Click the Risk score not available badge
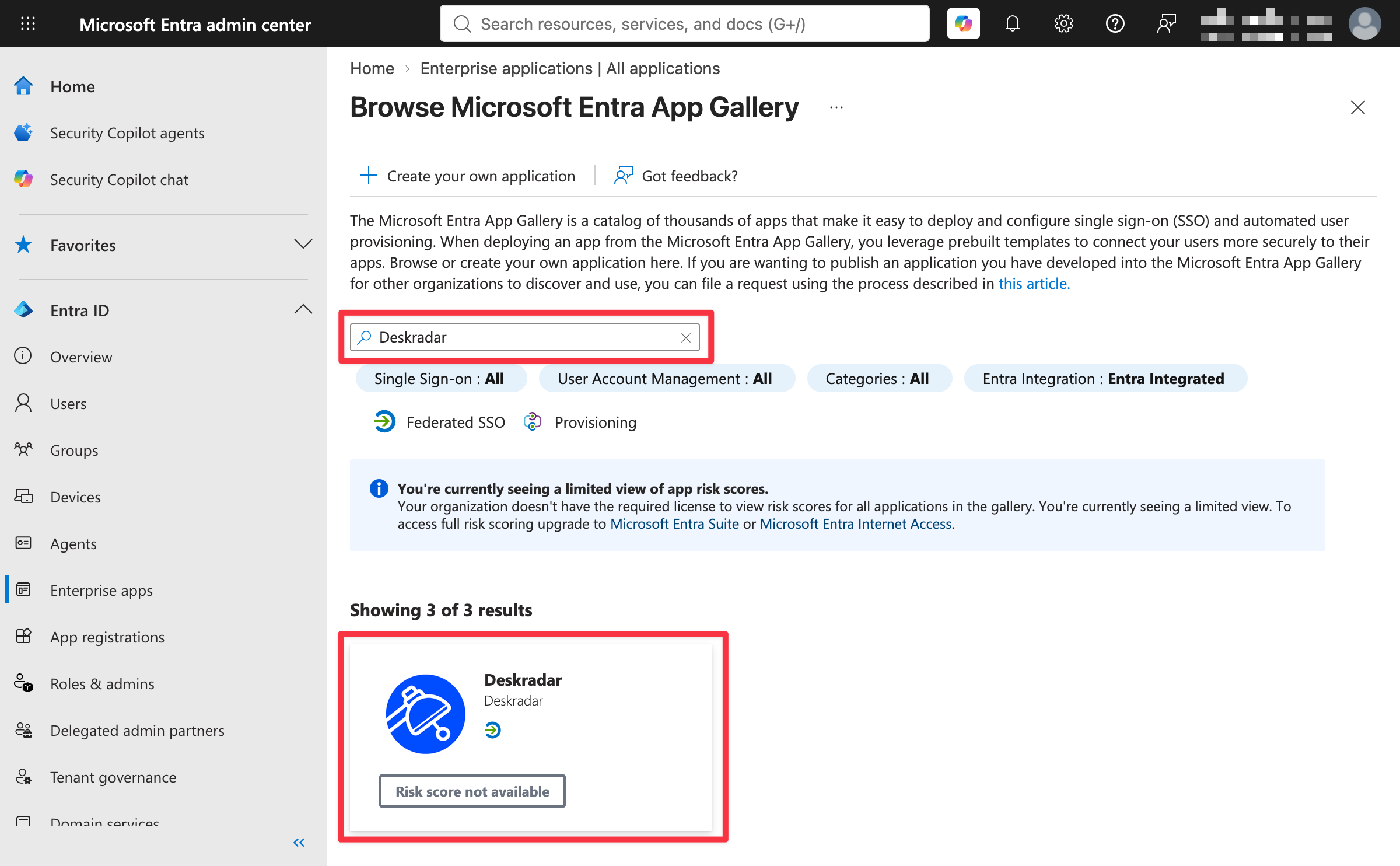The width and height of the screenshot is (1400, 866). (x=473, y=791)
